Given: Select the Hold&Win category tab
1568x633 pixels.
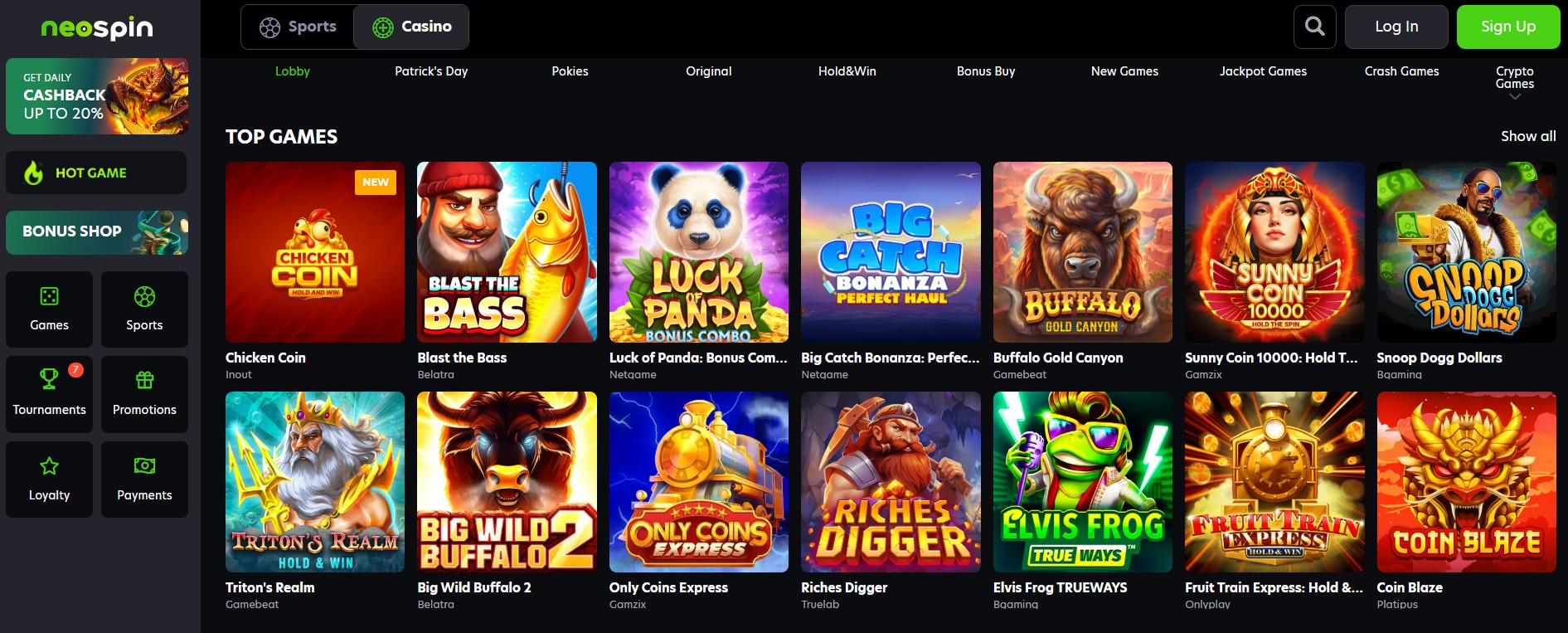Looking at the screenshot, I should point(847,71).
